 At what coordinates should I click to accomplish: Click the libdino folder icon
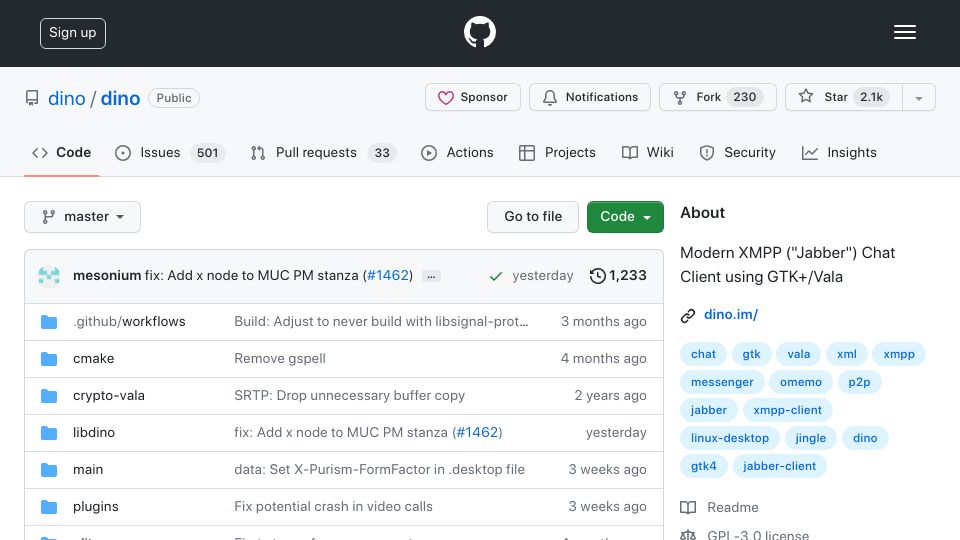click(x=49, y=433)
